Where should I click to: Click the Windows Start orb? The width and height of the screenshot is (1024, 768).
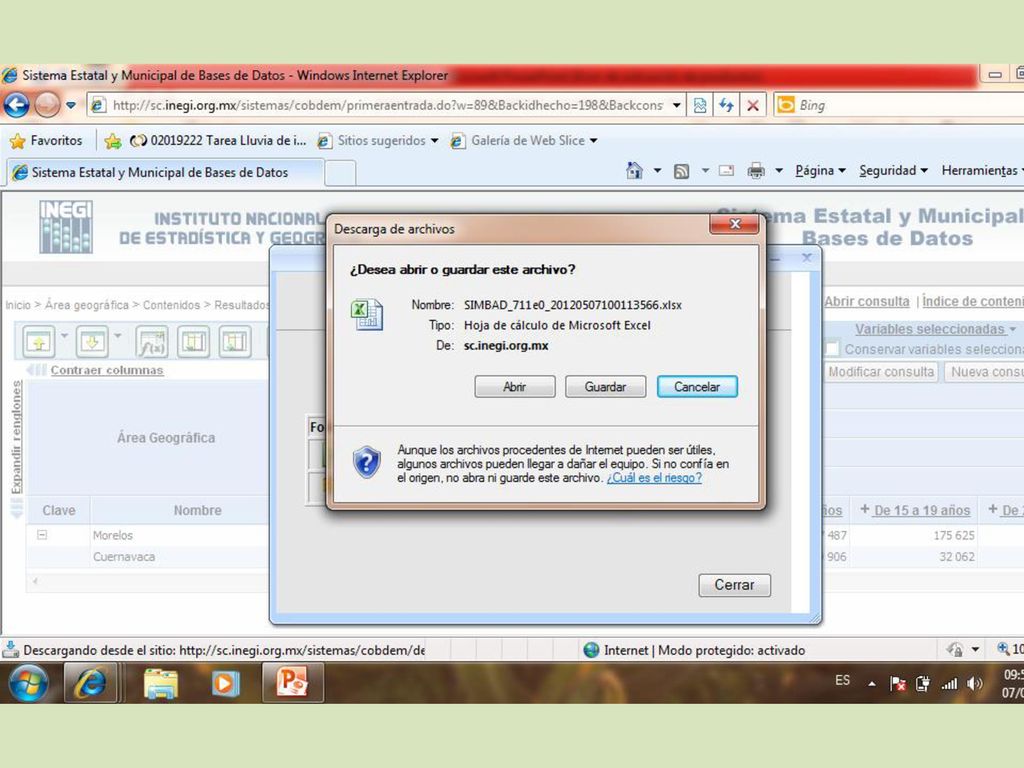28,682
